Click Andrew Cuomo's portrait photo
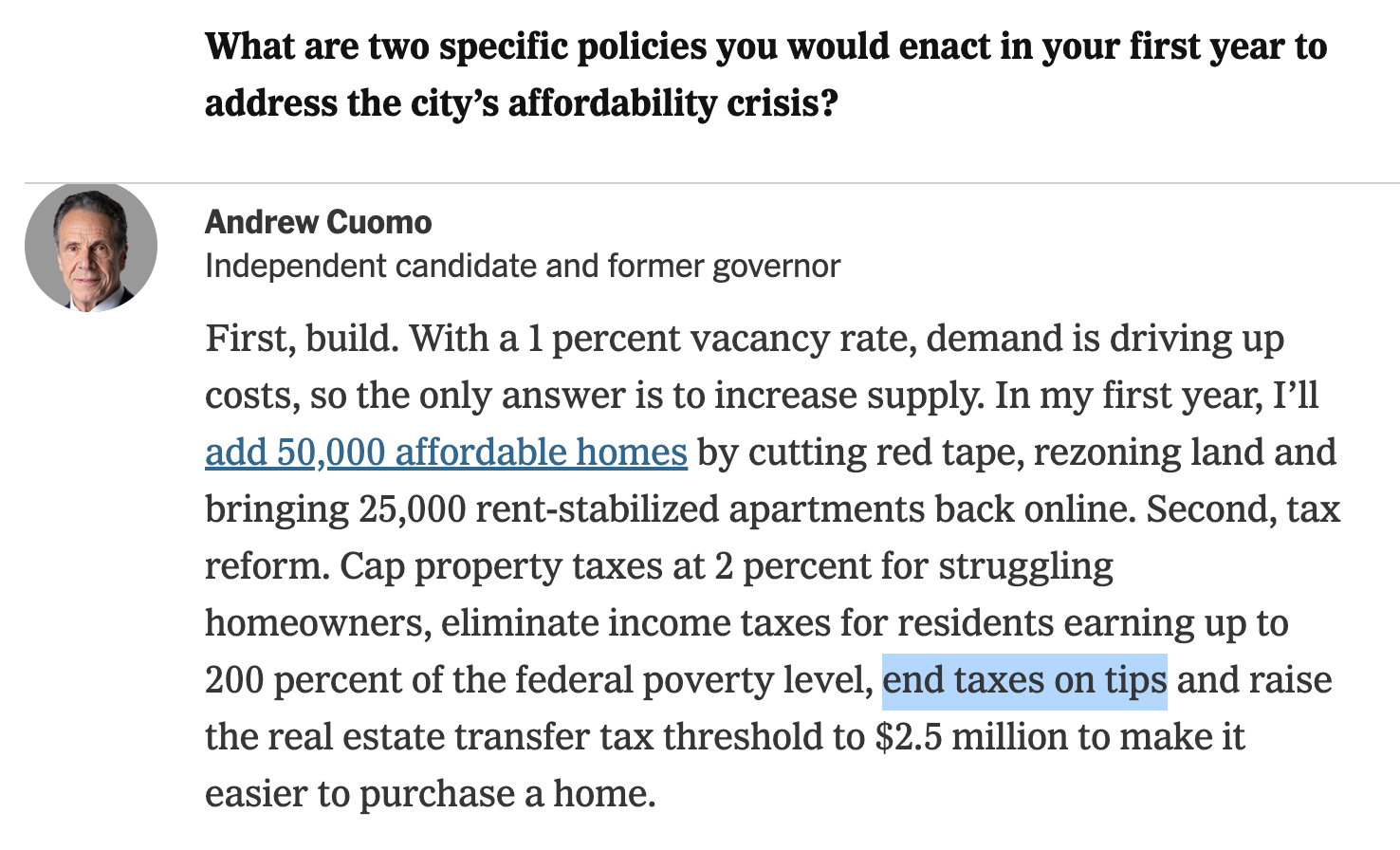The image size is (1400, 850). tap(91, 247)
